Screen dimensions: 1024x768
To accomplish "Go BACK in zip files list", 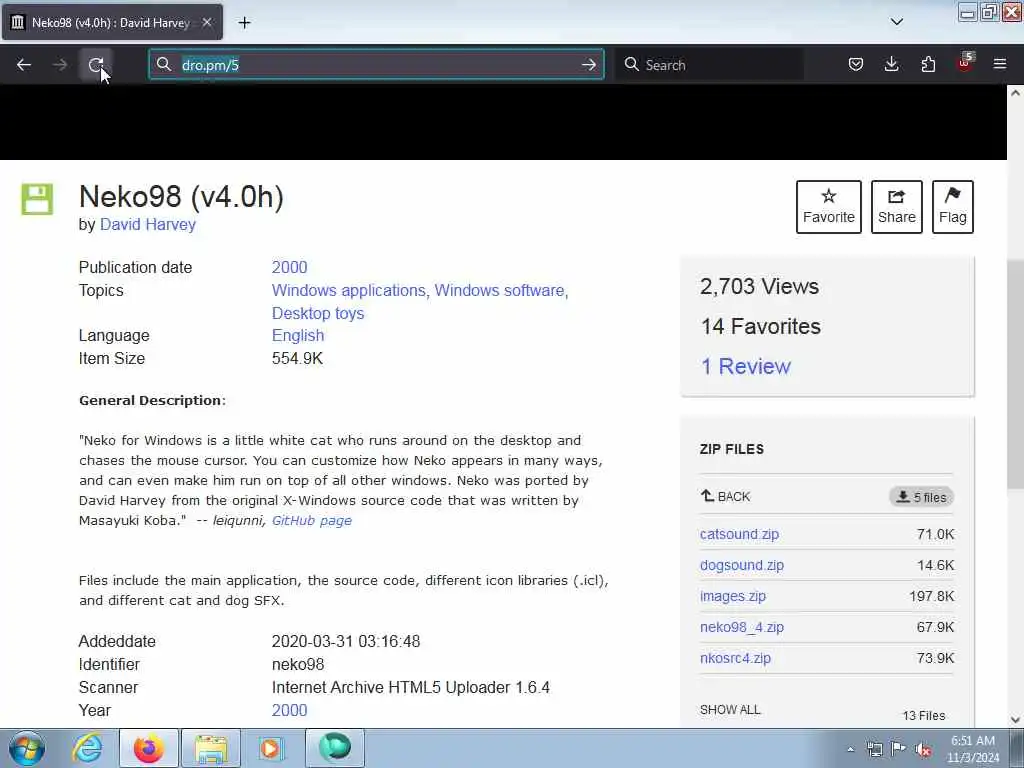I will (x=726, y=496).
